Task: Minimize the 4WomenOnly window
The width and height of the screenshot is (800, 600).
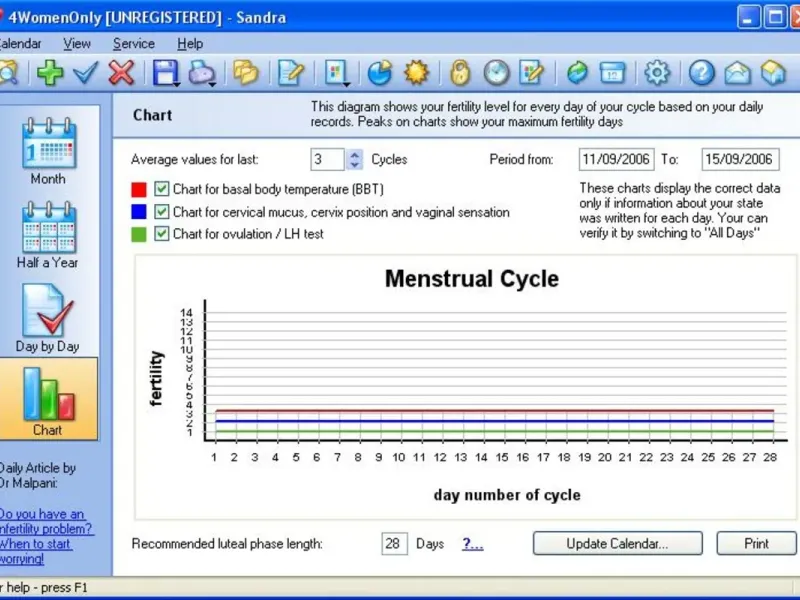Action: tap(748, 18)
